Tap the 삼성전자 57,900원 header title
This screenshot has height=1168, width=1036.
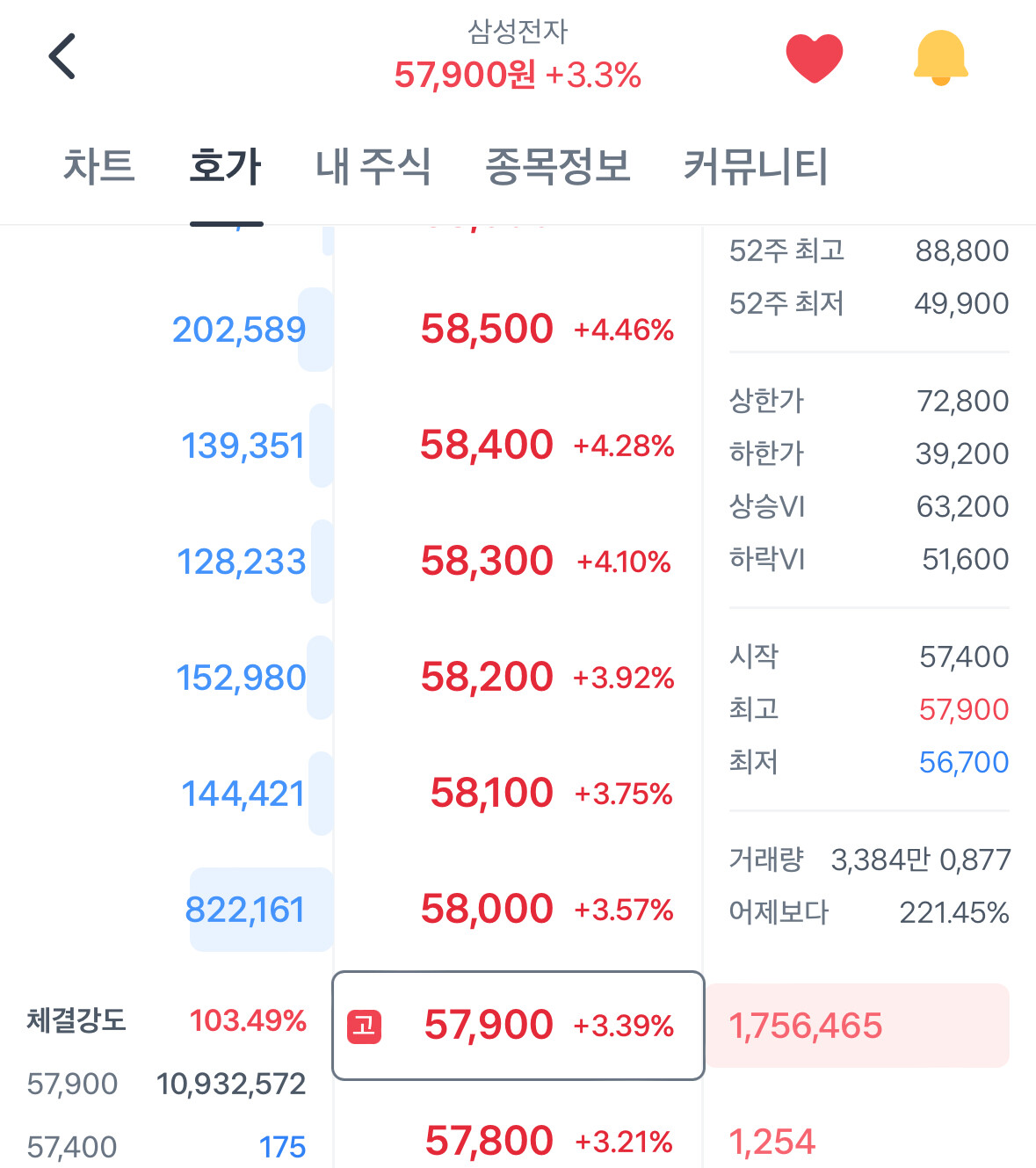point(518,57)
